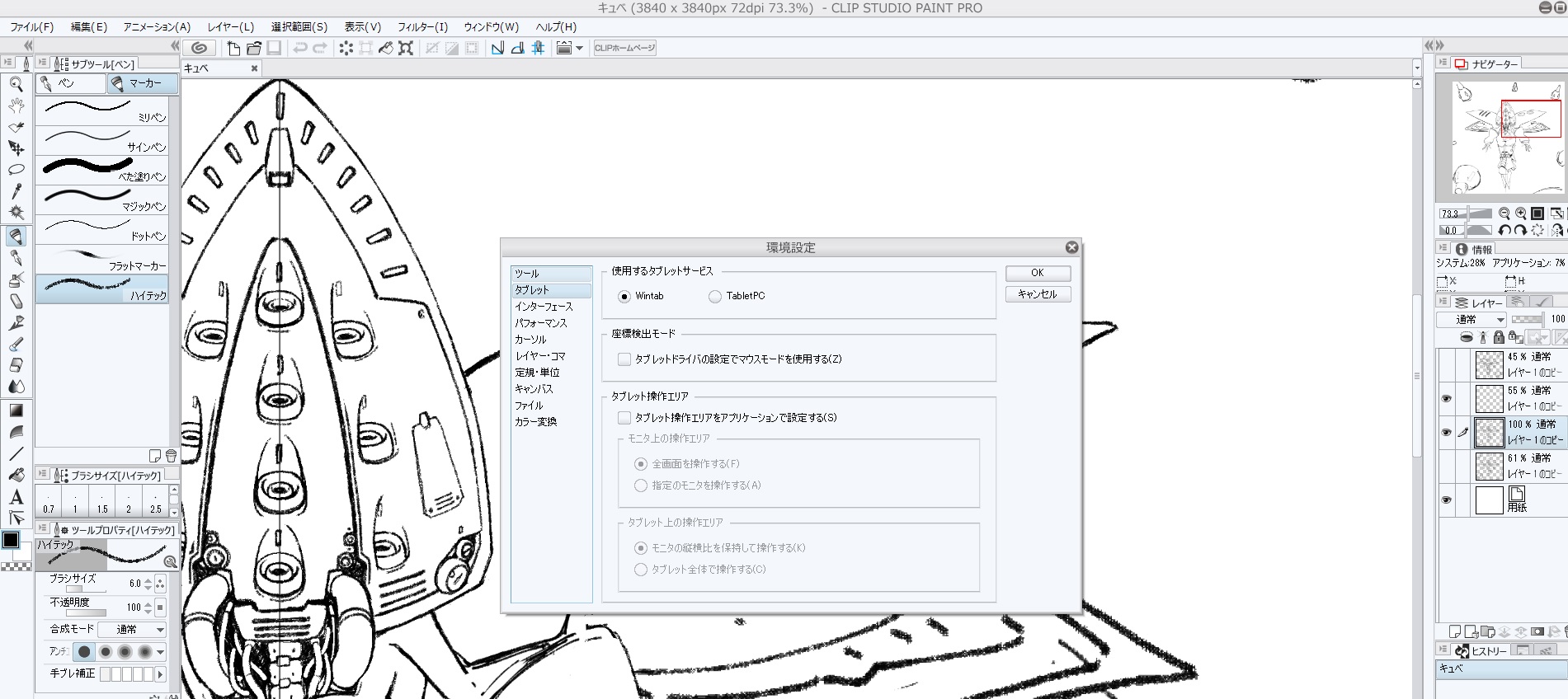Select the Zoom magnifier tool

click(16, 83)
